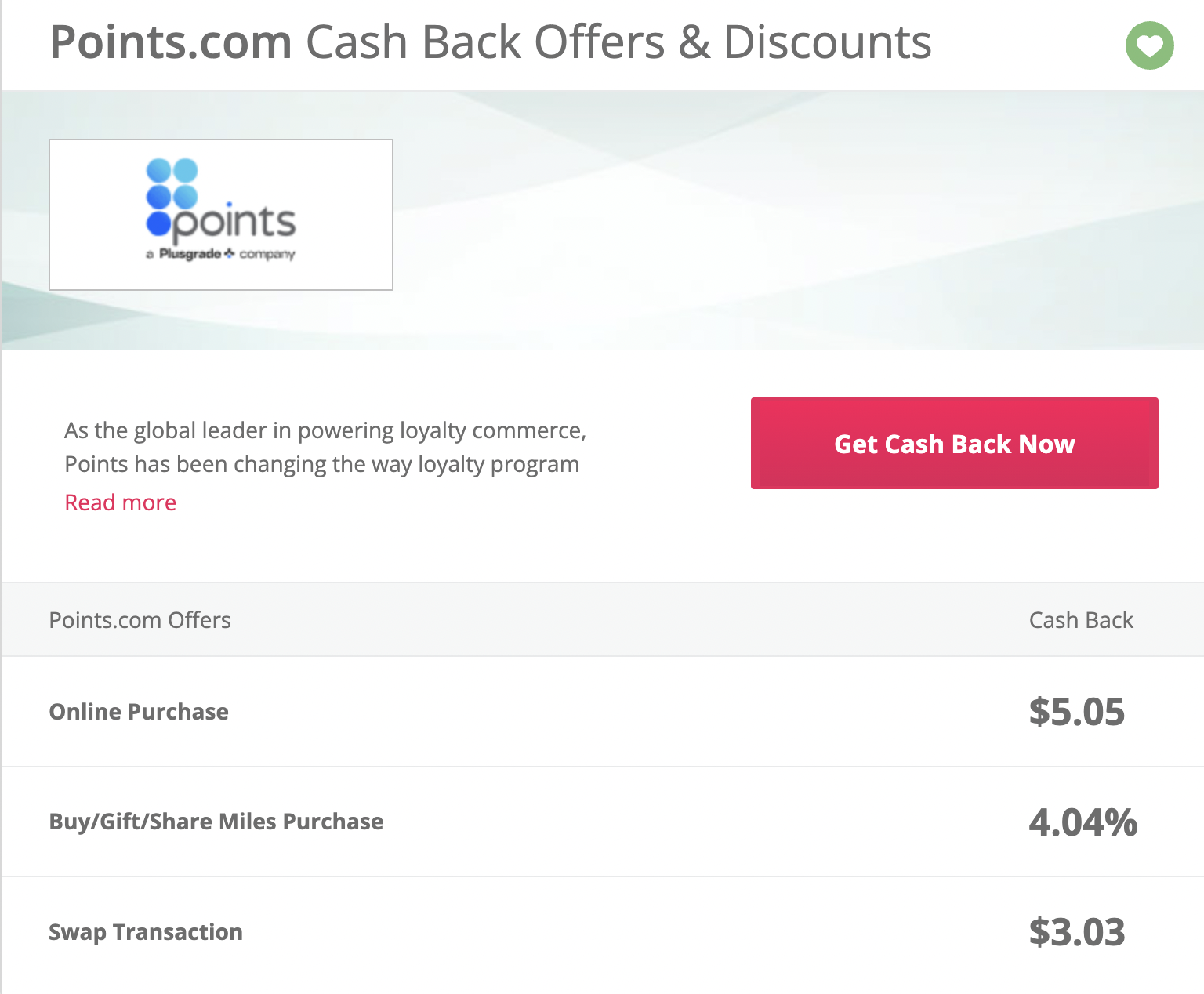
Task: Click the Get Cash Back Now button
Action: [954, 444]
